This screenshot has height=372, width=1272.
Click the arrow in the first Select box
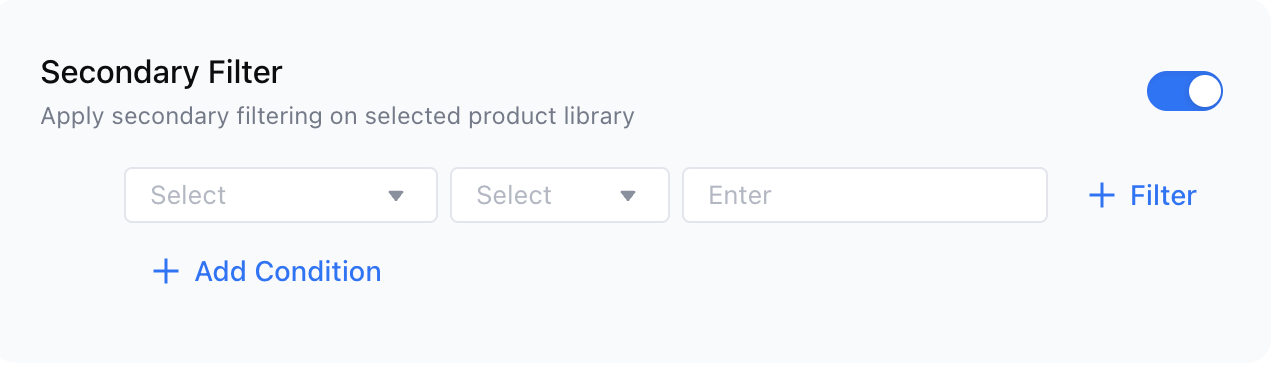396,196
